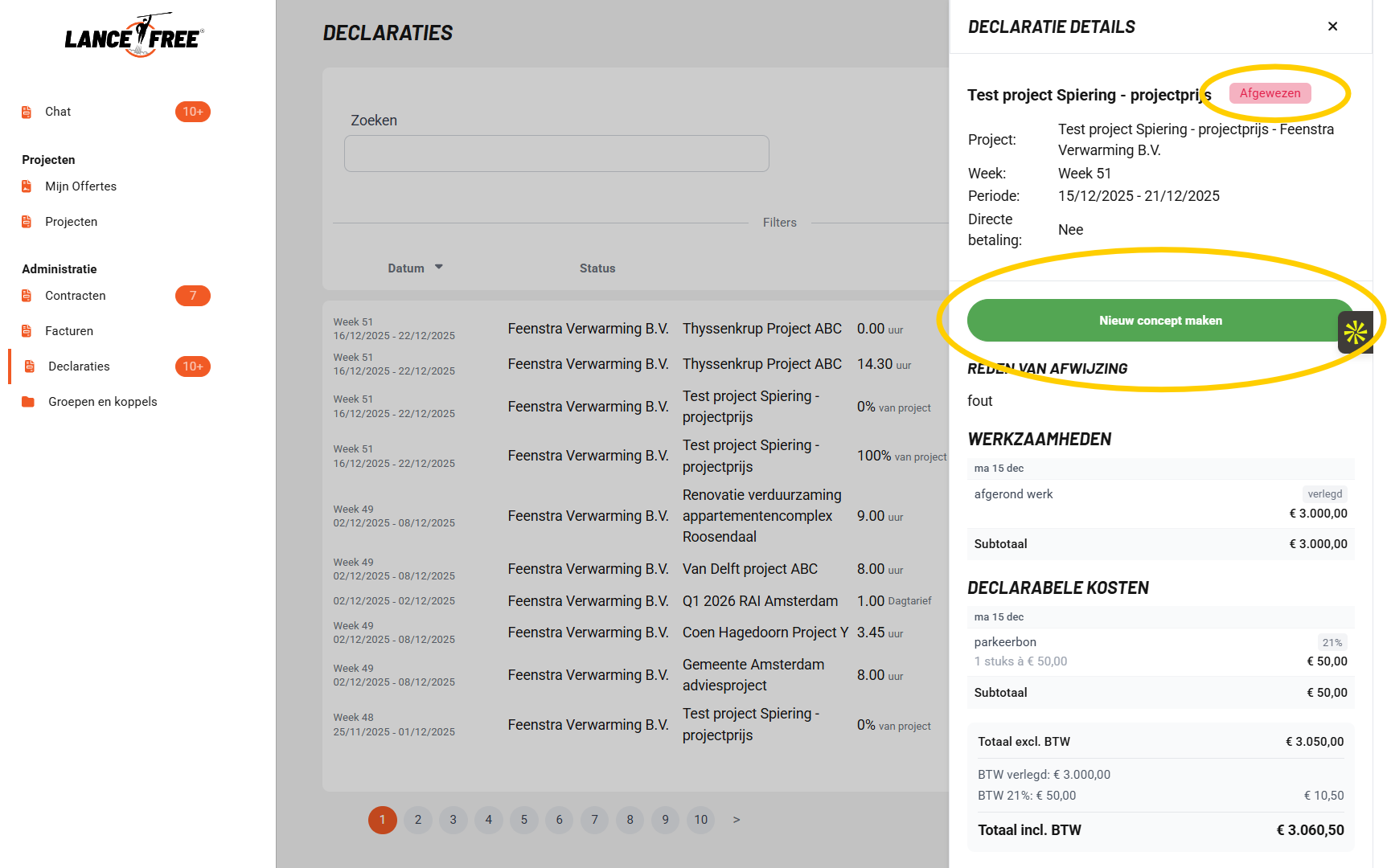Viewport: 1387px width, 868px height.
Task: Click the LanceFree logo
Action: [134, 36]
